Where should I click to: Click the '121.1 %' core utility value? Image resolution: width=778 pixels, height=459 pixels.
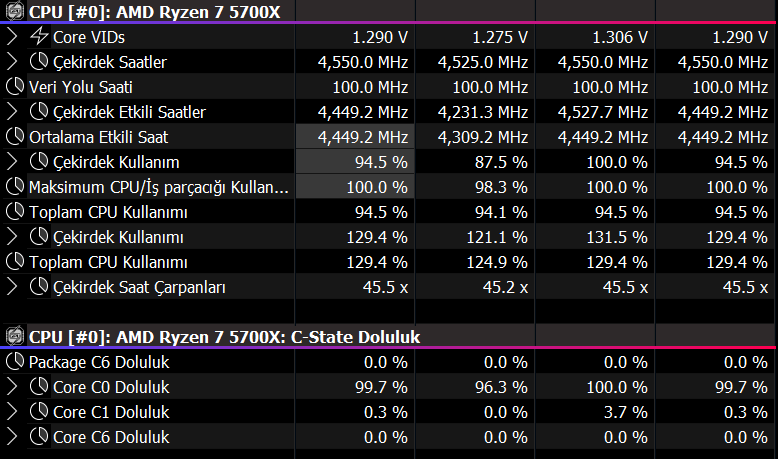[x=497, y=237]
